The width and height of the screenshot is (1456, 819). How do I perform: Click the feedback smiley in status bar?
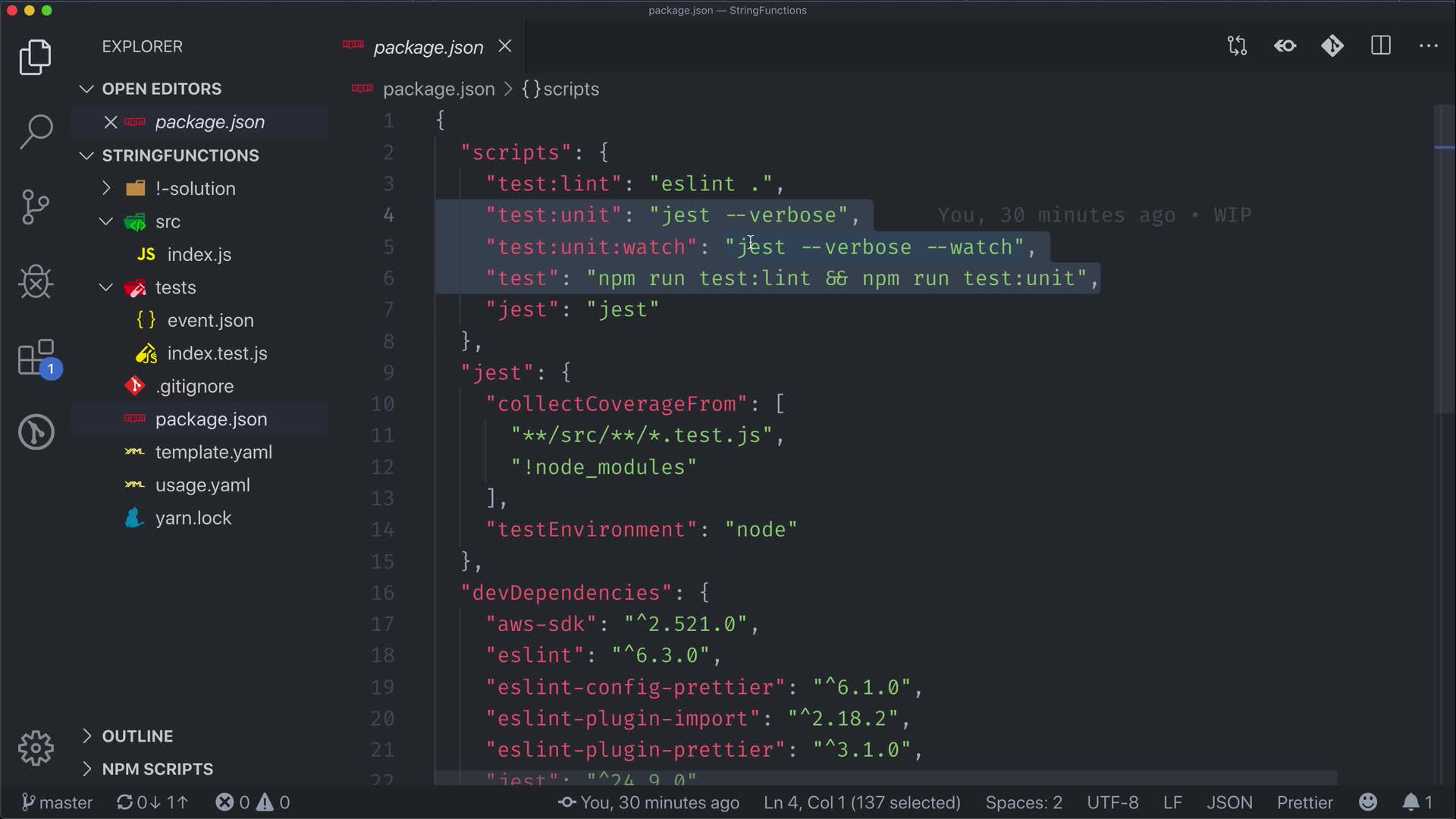coord(1368,802)
